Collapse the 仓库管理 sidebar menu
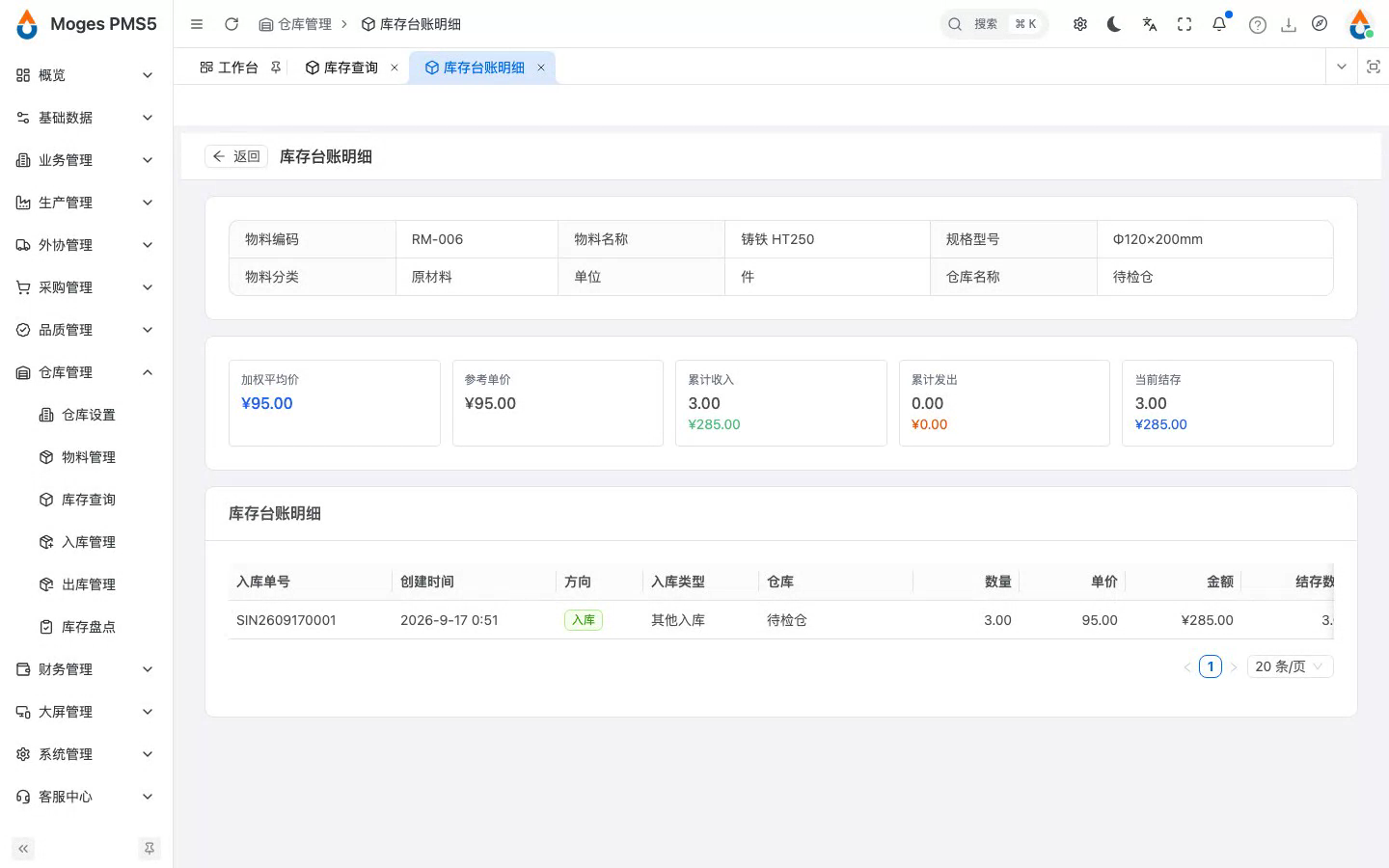 pos(85,372)
